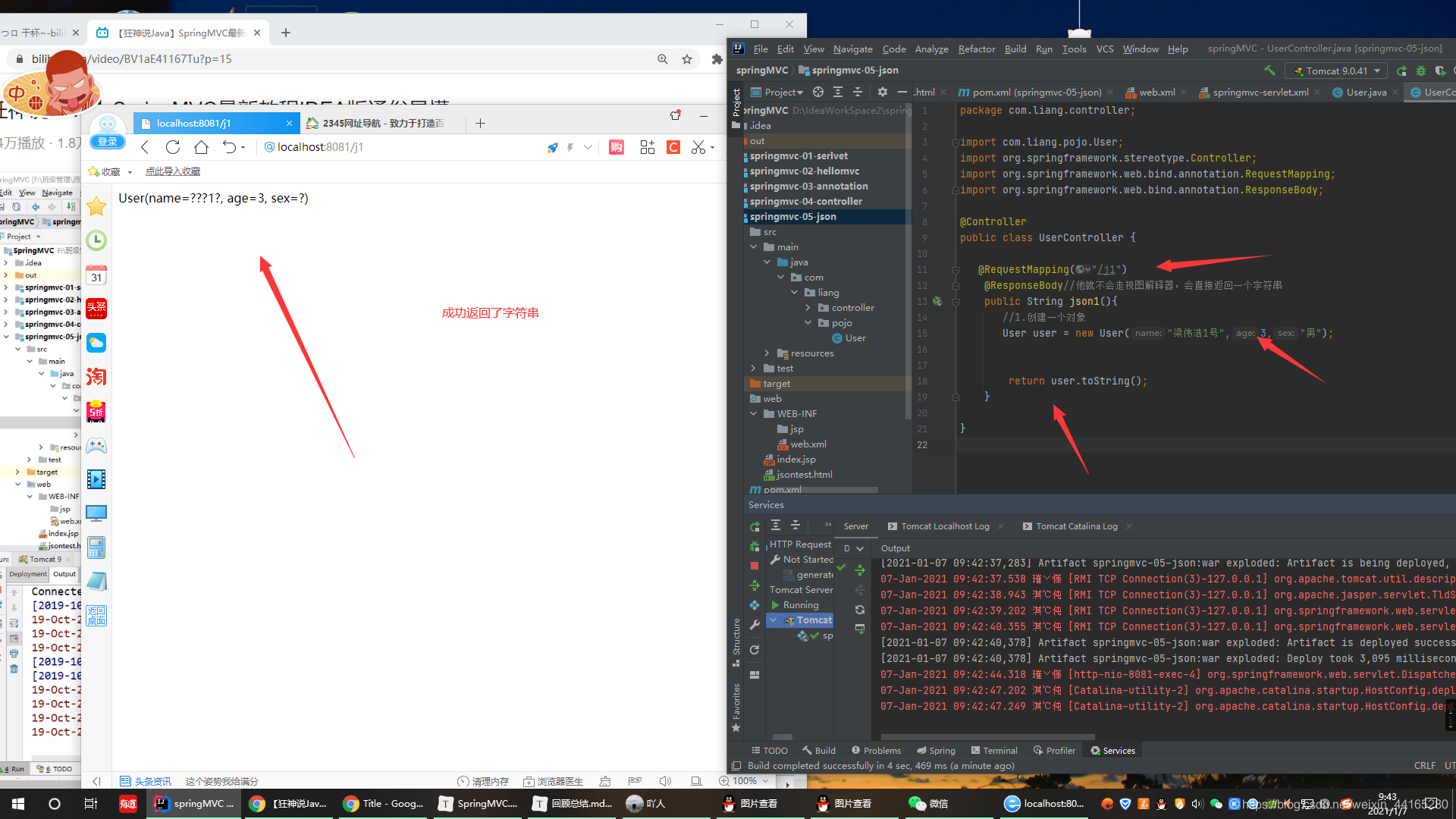This screenshot has width=1456, height=819.
Task: Rerun Tomcat with the green run arrow icon
Action: tap(1401, 71)
